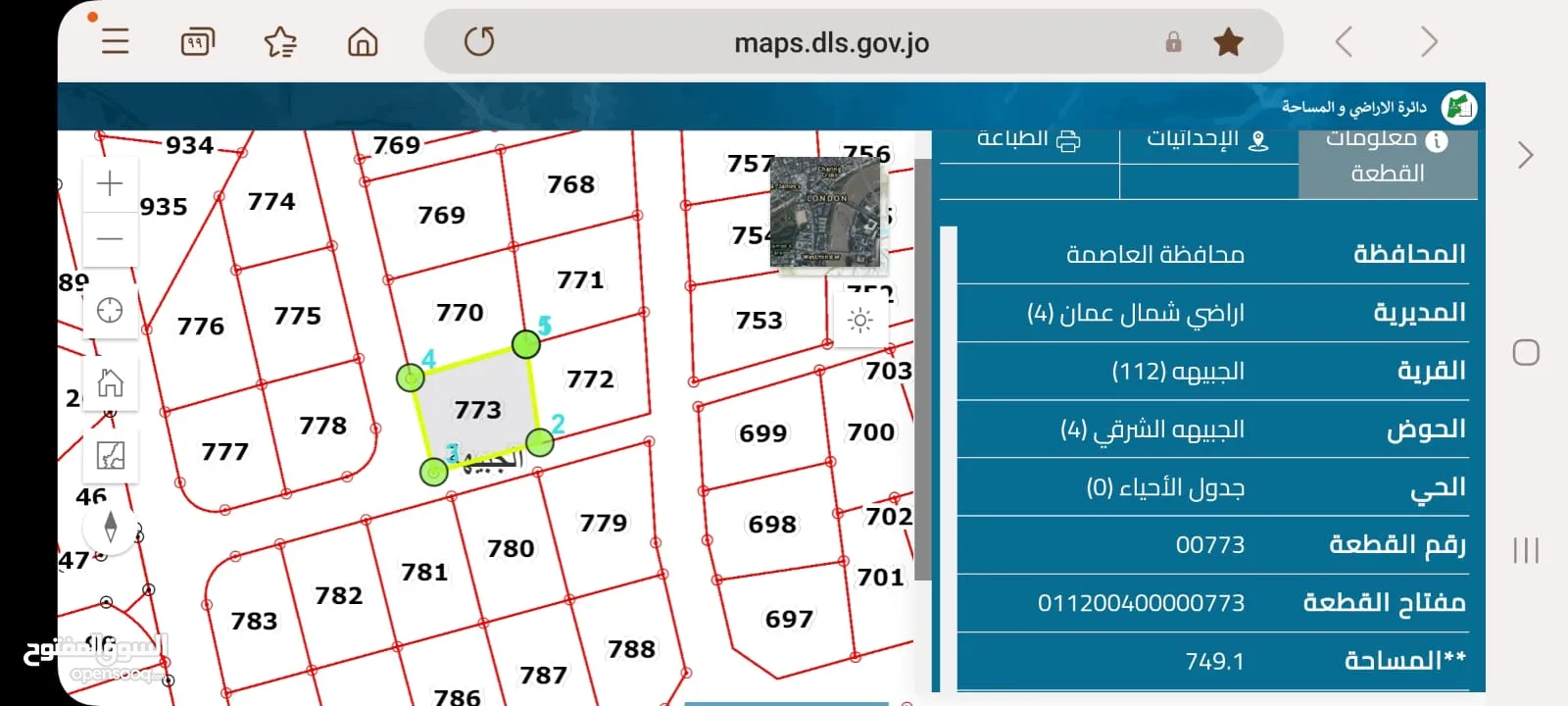The height and width of the screenshot is (706, 1568).
Task: Toggle the sun brightness icon on the map
Action: (x=860, y=321)
